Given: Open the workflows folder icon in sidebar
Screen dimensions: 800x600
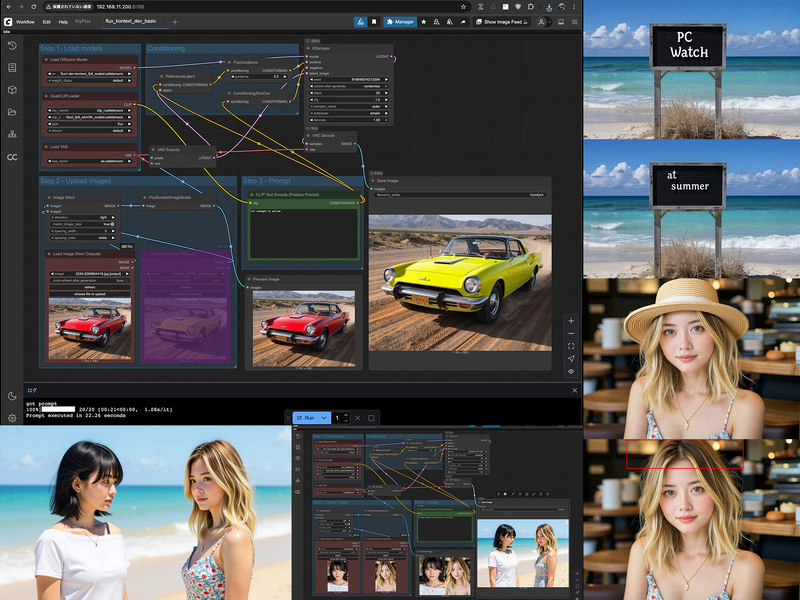Looking at the screenshot, I should pos(12,112).
